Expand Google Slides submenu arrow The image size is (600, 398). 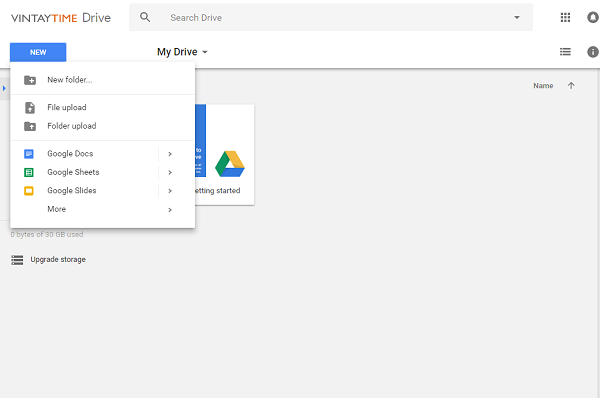170,191
